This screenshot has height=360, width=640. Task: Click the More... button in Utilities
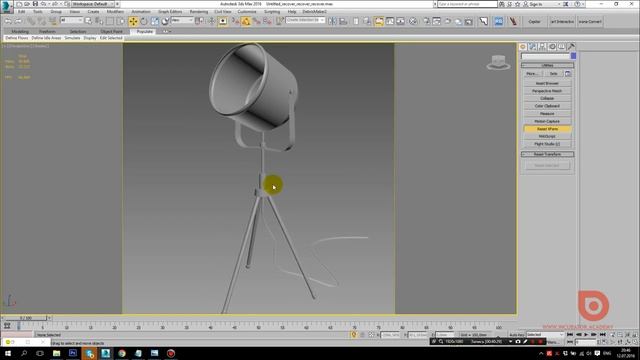(532, 73)
